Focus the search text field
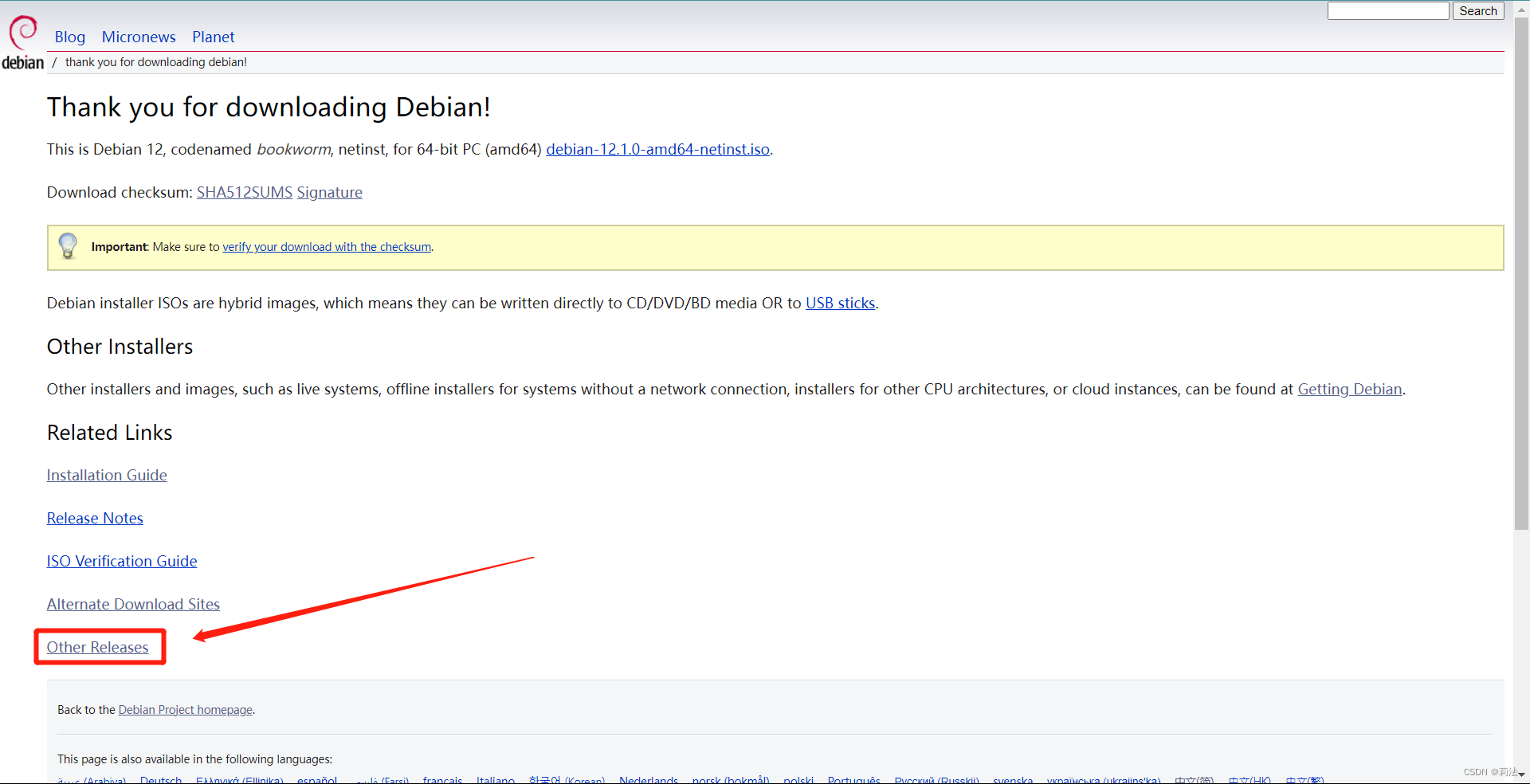 click(x=1388, y=10)
